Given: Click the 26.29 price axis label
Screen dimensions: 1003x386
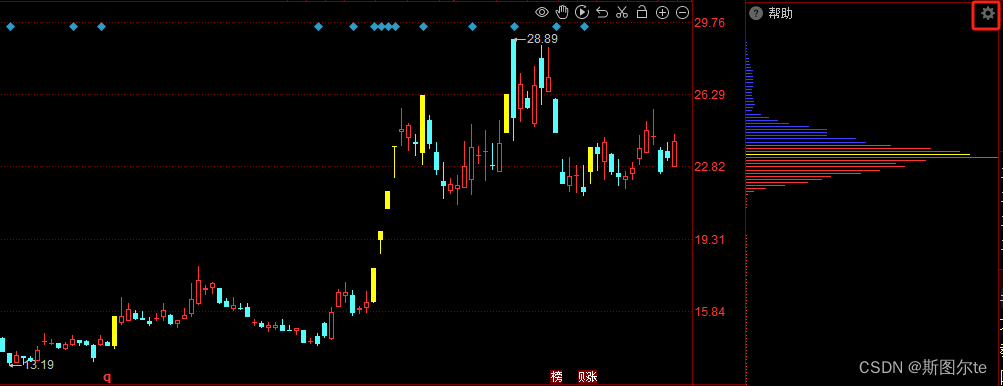Looking at the screenshot, I should 709,95.
